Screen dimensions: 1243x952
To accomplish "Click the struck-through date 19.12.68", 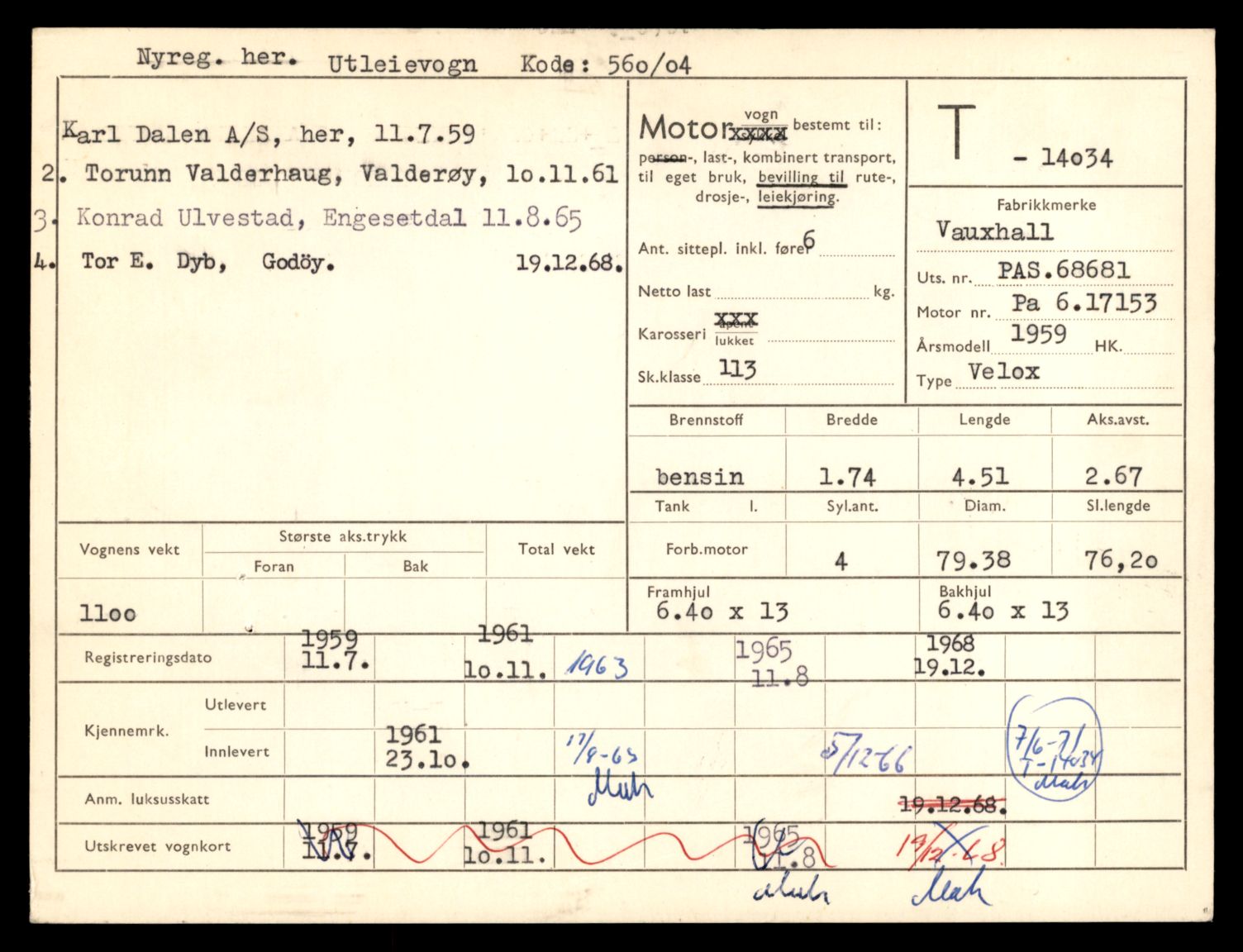I will pyautogui.click(x=951, y=805).
